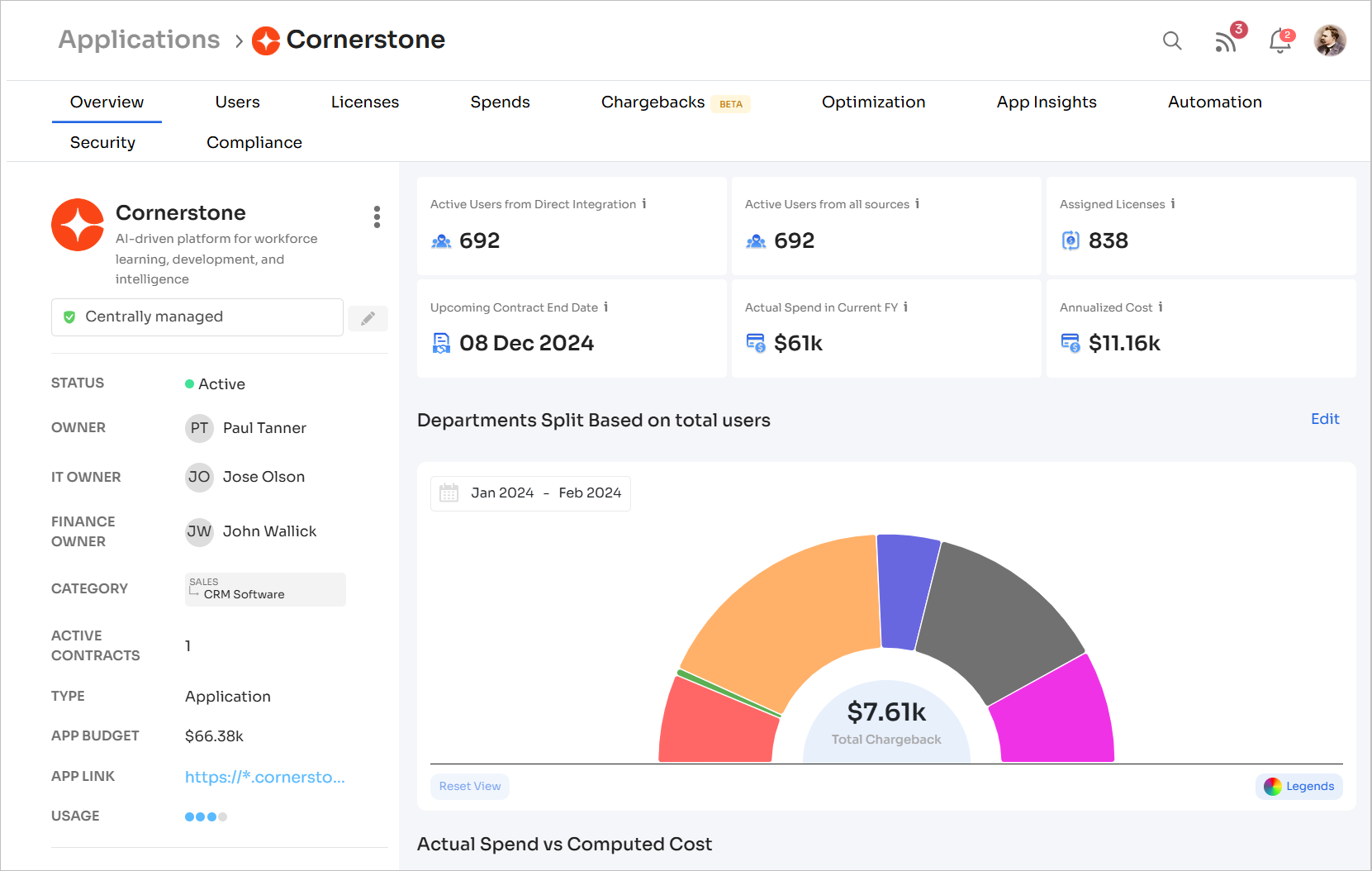Click info icon next to Annualized Cost
Screen dimensions: 1372x871
coord(1161,307)
